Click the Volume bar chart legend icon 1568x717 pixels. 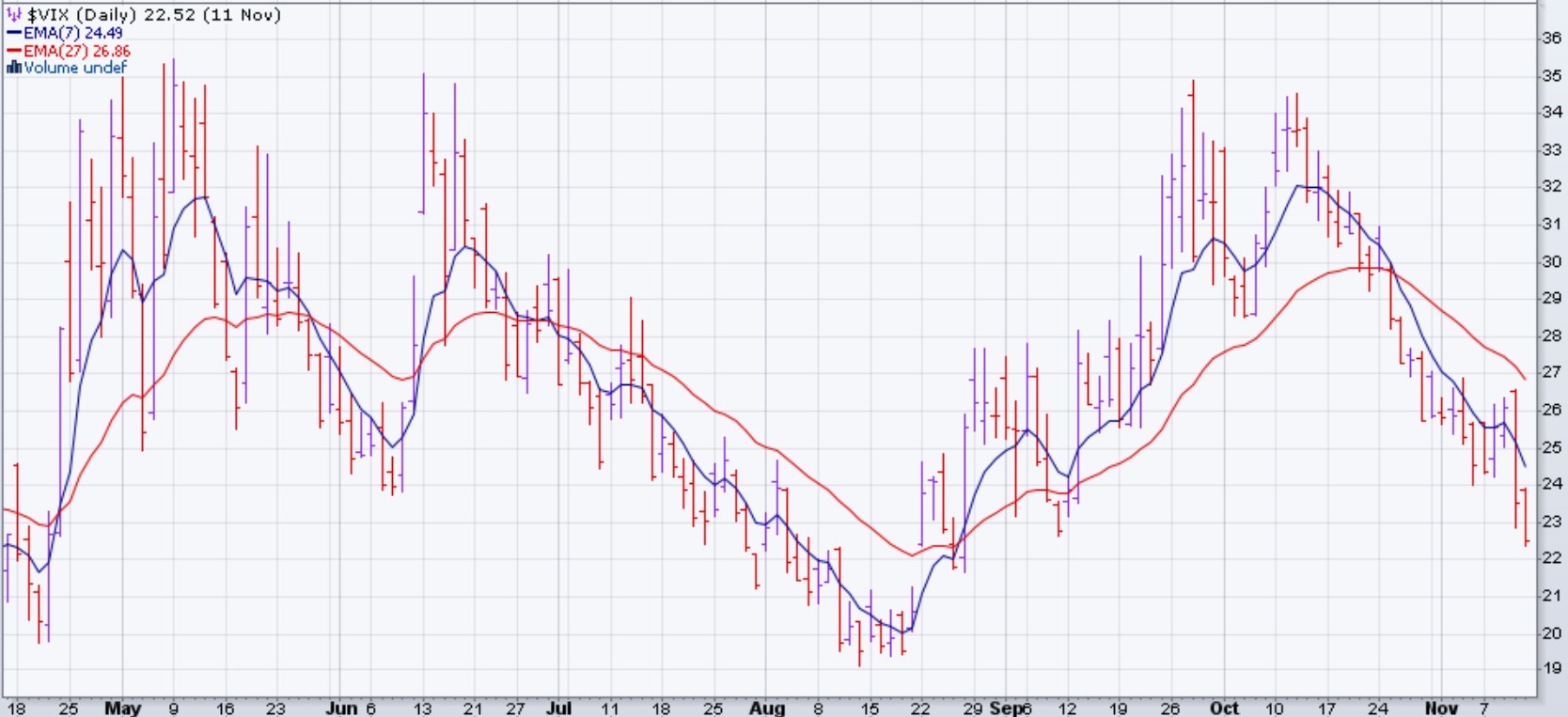tap(13, 68)
